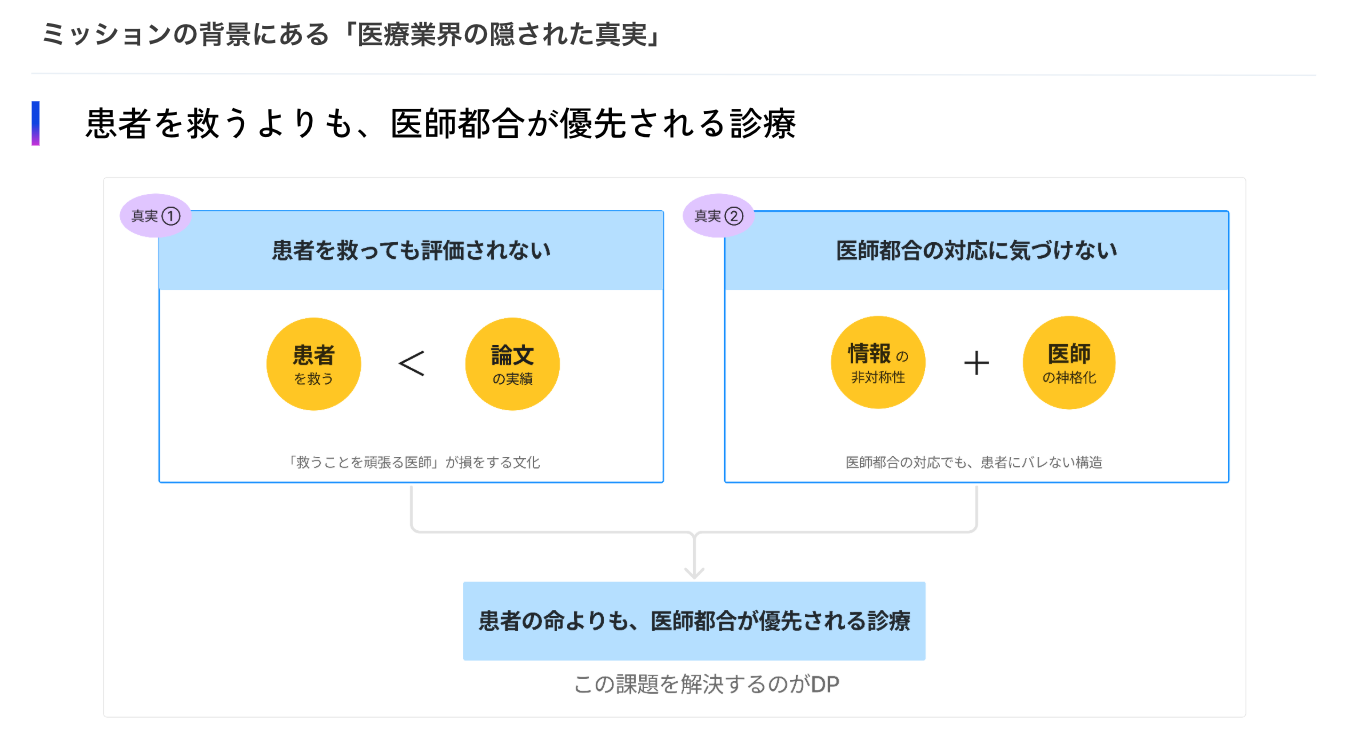Screen dimensions: 1349x755
Task: Click the downward arrowhead above the conclusion box
Action: [694, 570]
